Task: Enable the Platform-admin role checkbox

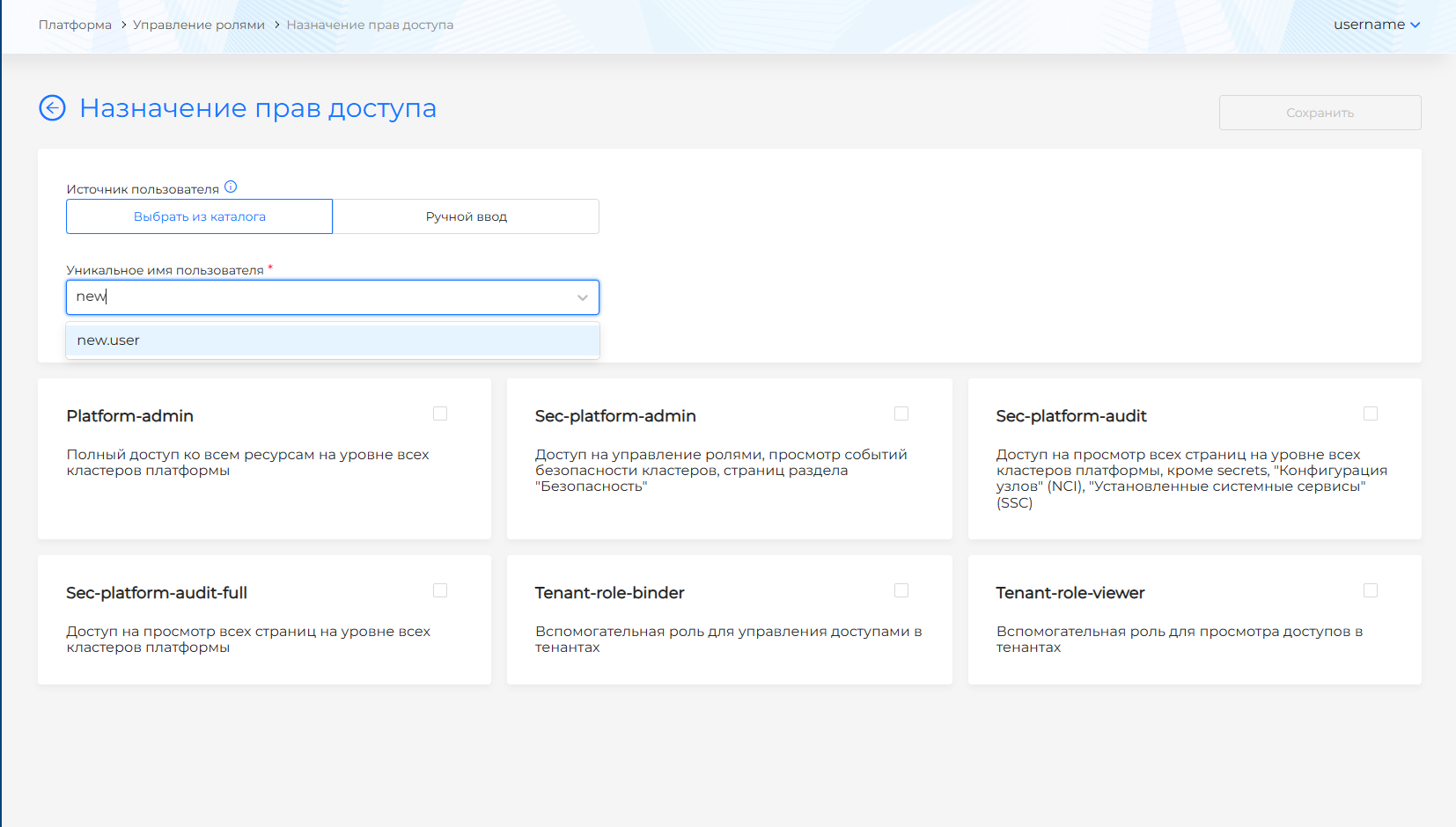Action: click(440, 413)
